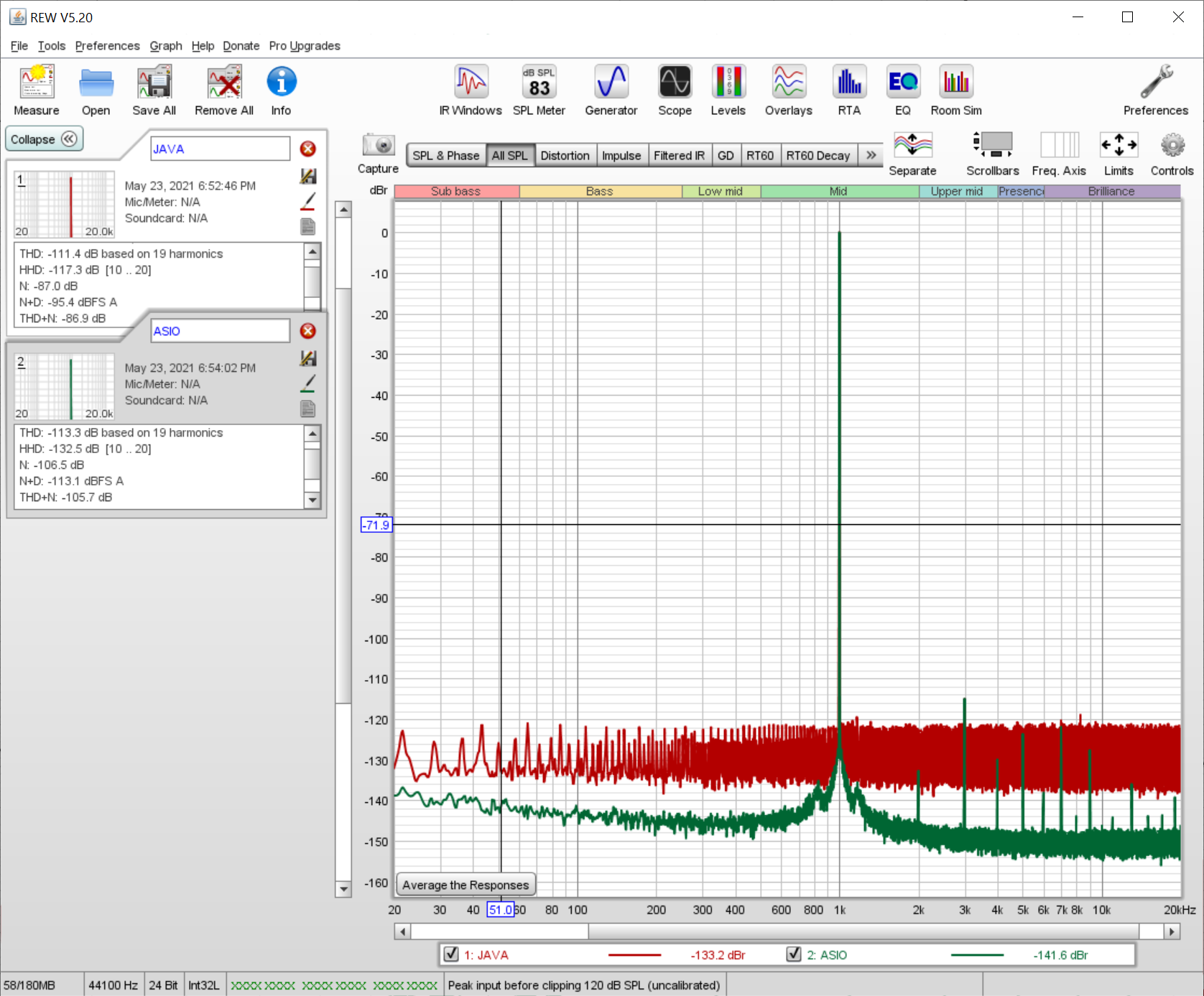Viewport: 1204px width, 996px height.
Task: Show the Levels meters
Action: click(x=728, y=90)
